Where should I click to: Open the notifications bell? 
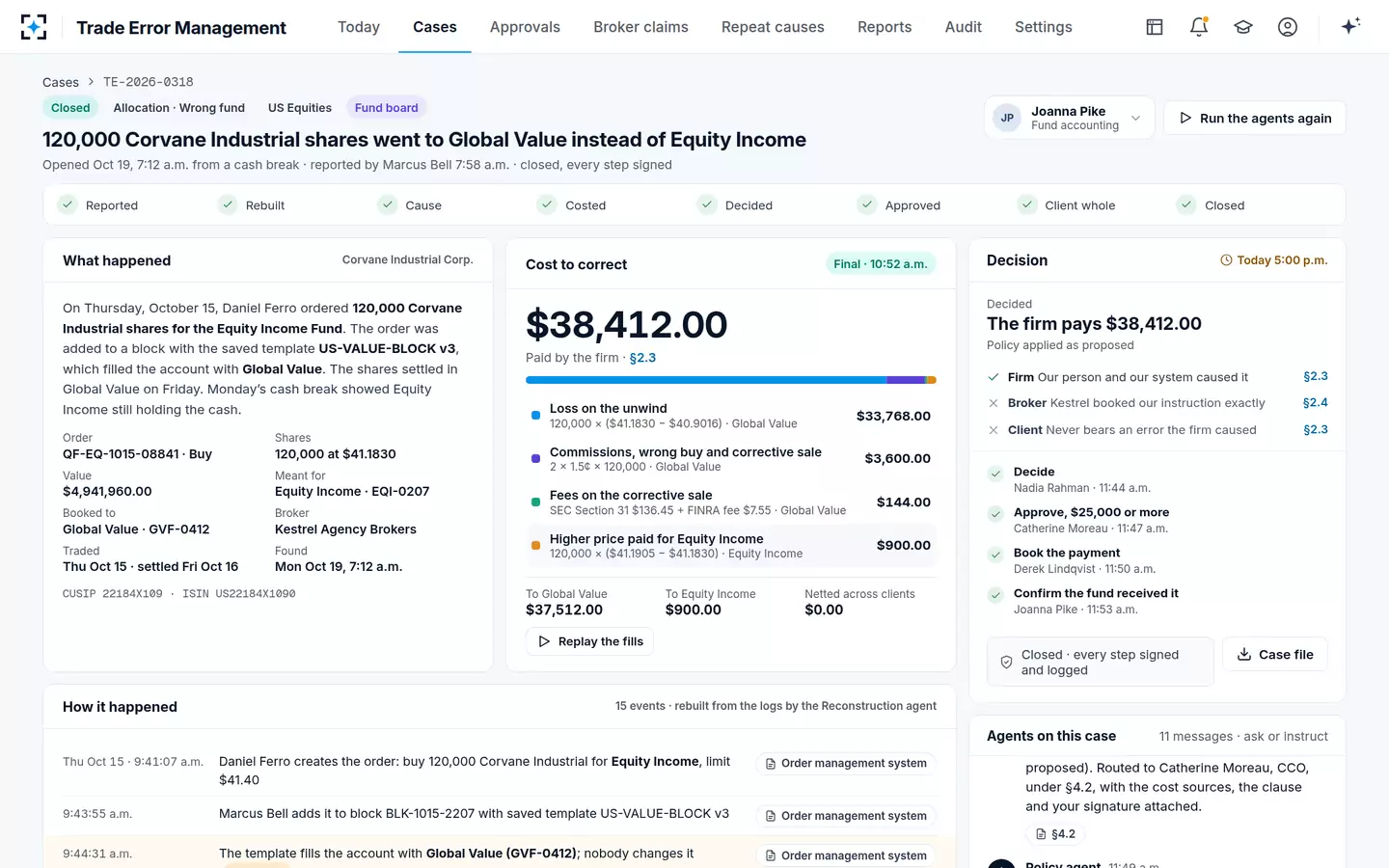1199,27
